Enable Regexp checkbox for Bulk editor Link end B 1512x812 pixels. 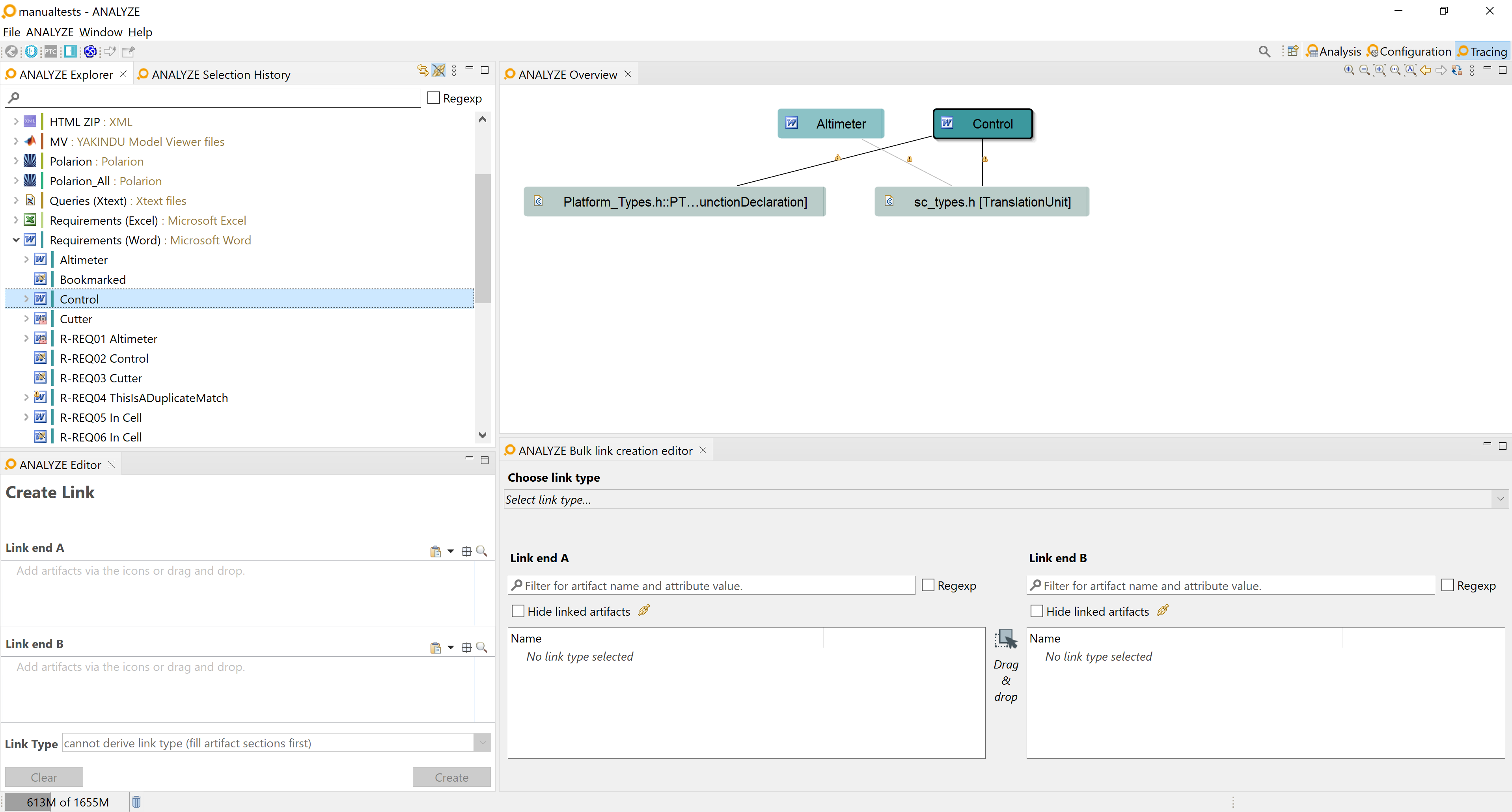pos(1447,585)
